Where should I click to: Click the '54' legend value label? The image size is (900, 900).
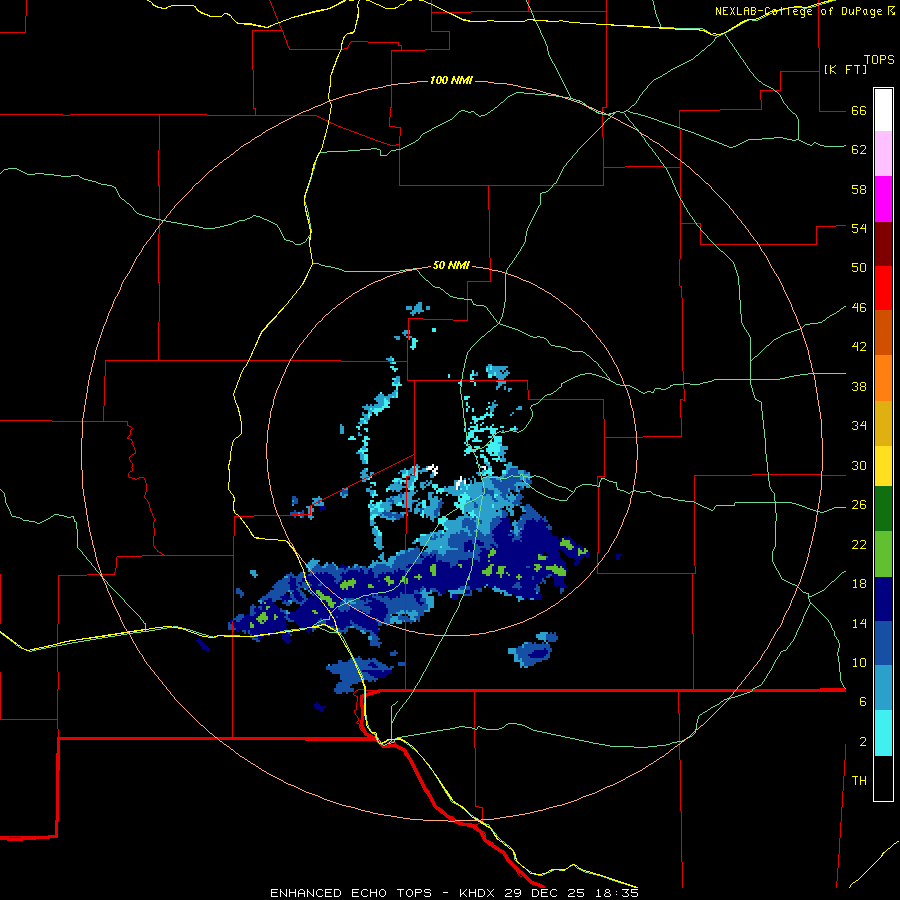859,228
